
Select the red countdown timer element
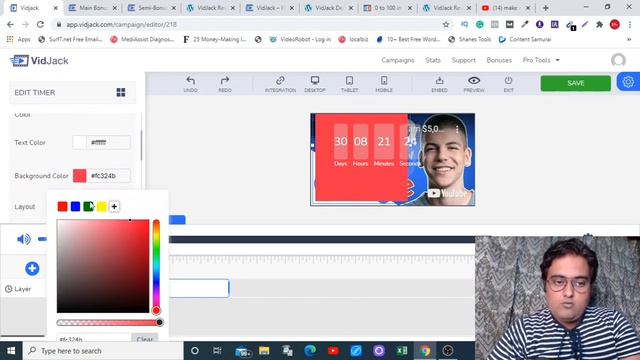[361, 158]
